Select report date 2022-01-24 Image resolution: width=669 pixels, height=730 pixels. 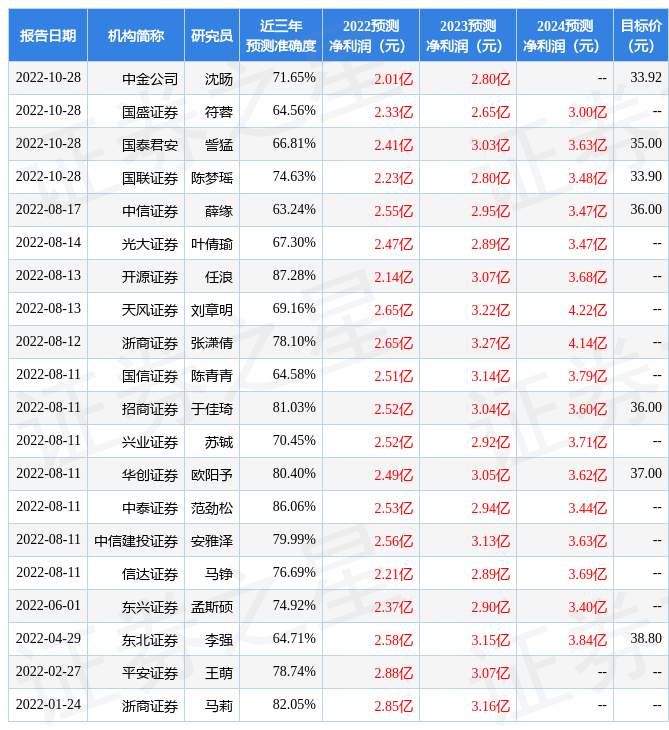(x=48, y=704)
